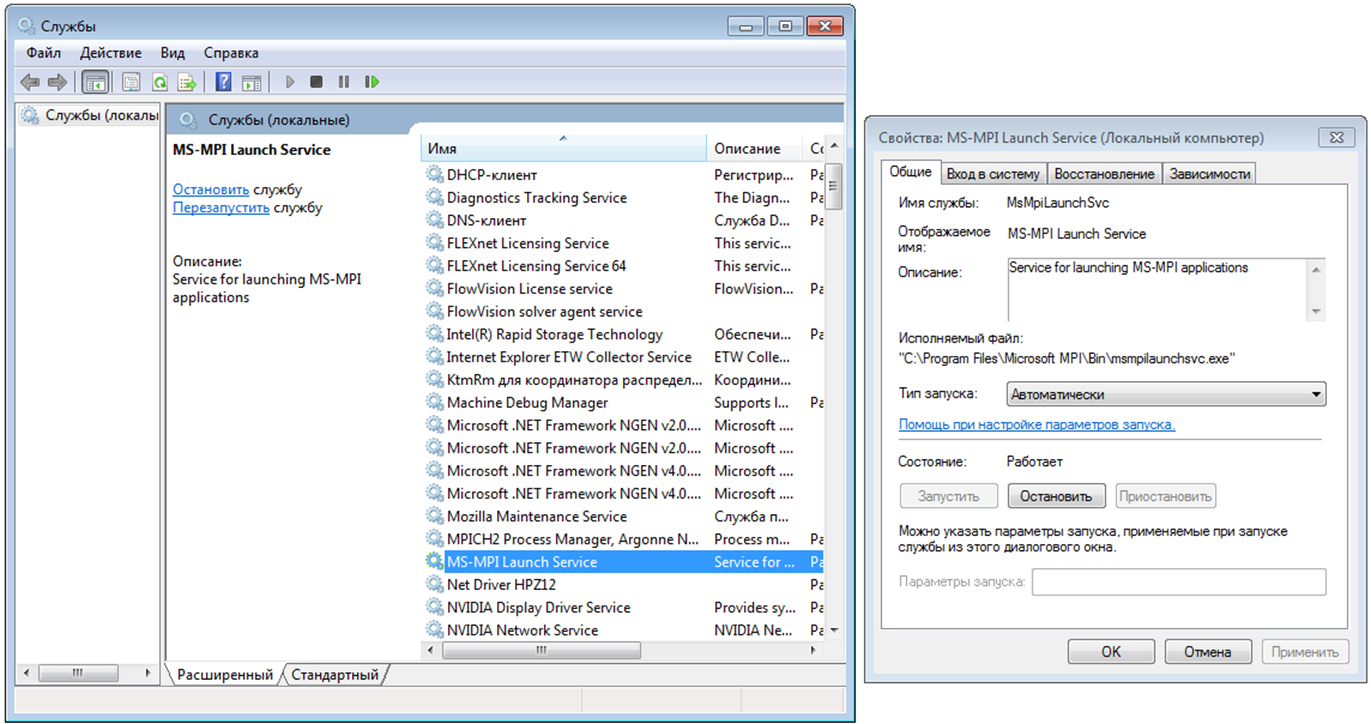Click gear icon of NVIDIA Network Service
Screen dimensions: 1371x724
[435, 630]
